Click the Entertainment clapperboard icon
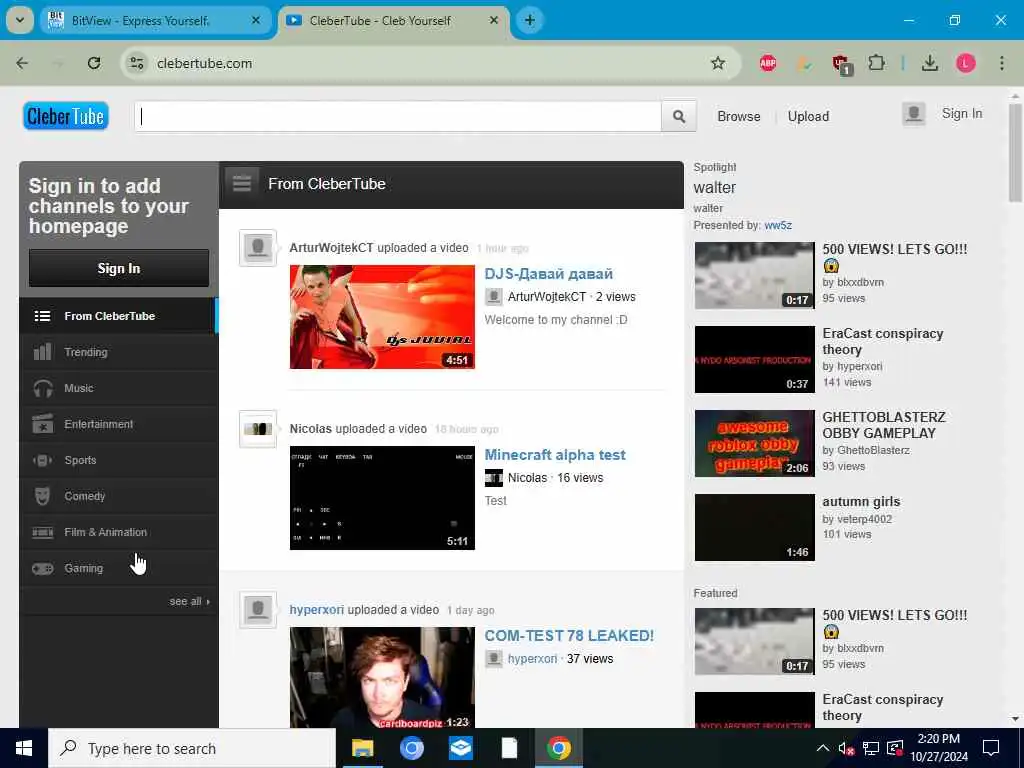Screen dimensions: 1024x768 point(42,424)
